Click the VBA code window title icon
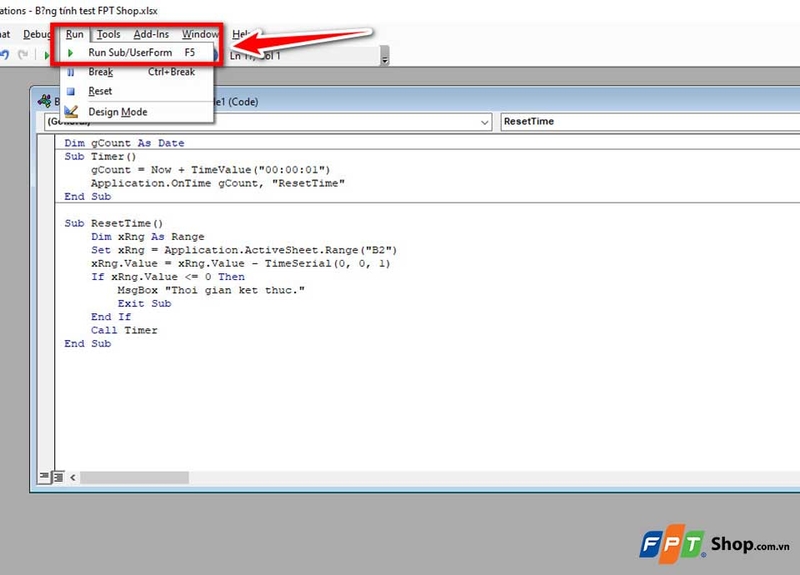This screenshot has width=800, height=575. [44, 101]
